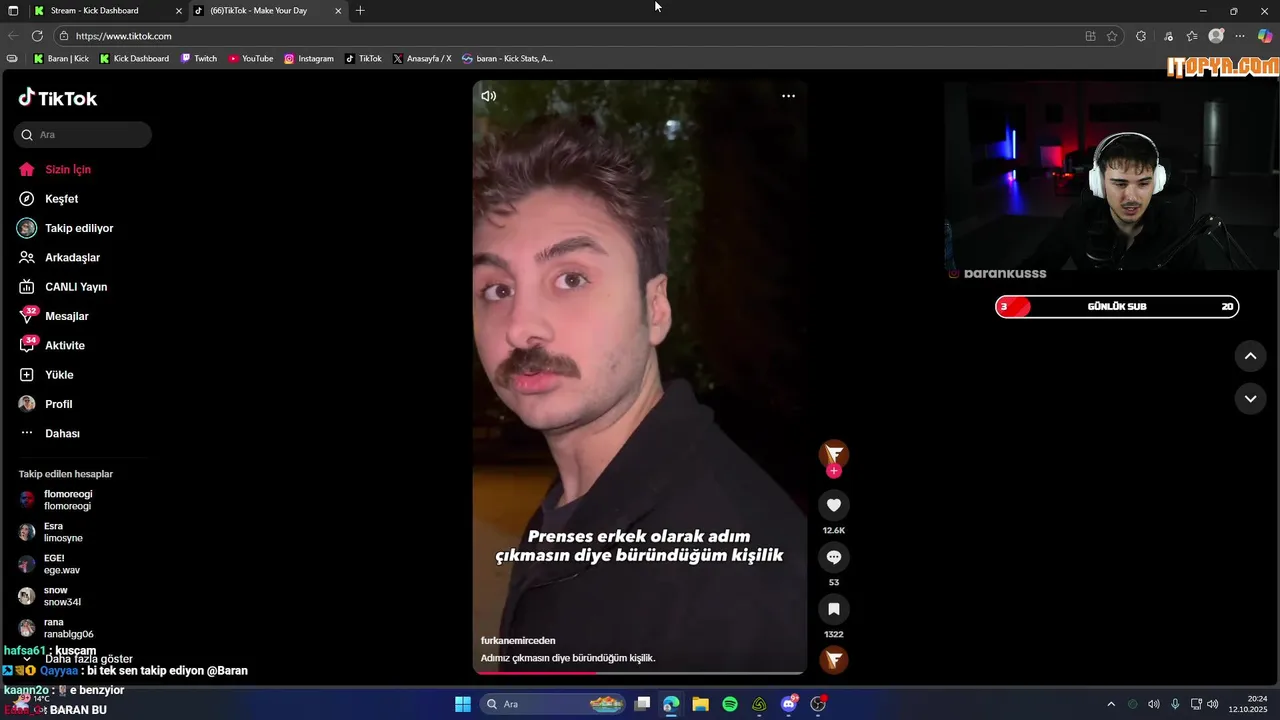Open Discord from the taskbar
Viewport: 1280px width, 720px height.
789,704
